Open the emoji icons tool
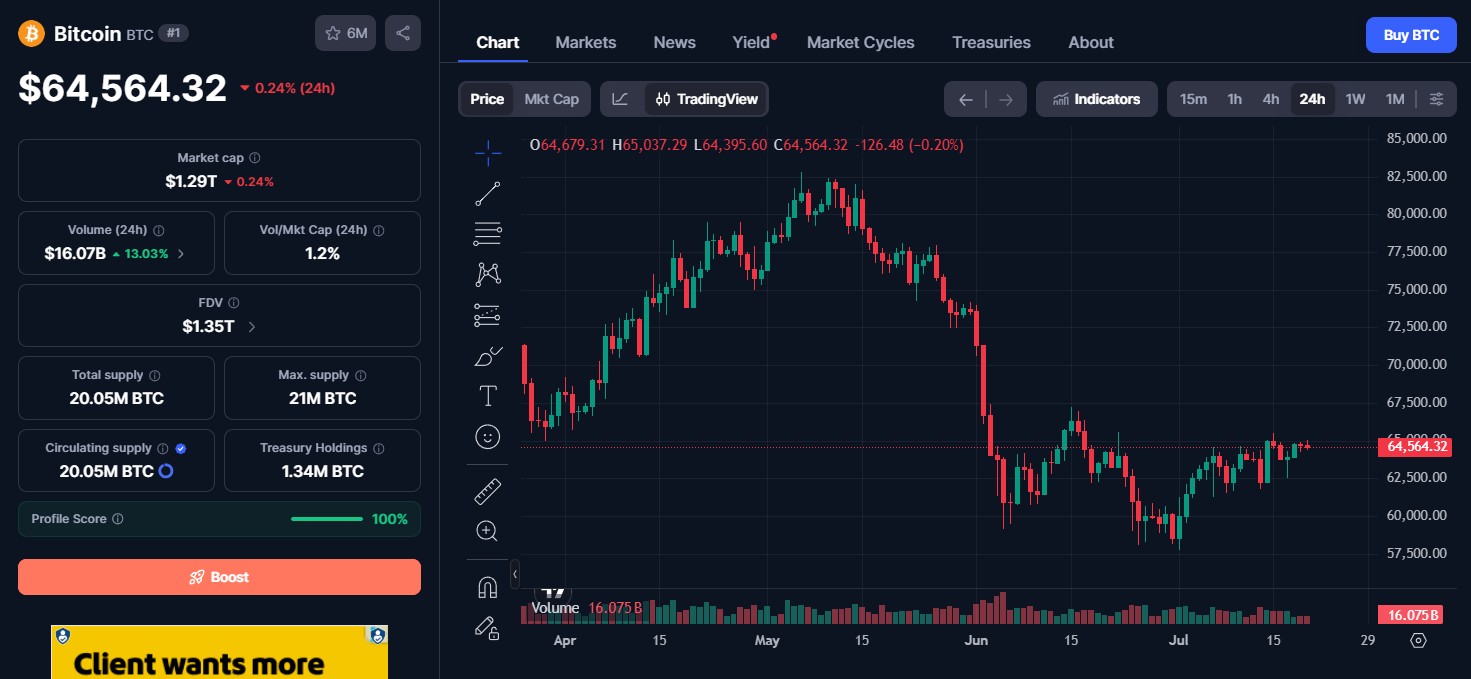Image resolution: width=1471 pixels, height=679 pixels. coord(488,436)
